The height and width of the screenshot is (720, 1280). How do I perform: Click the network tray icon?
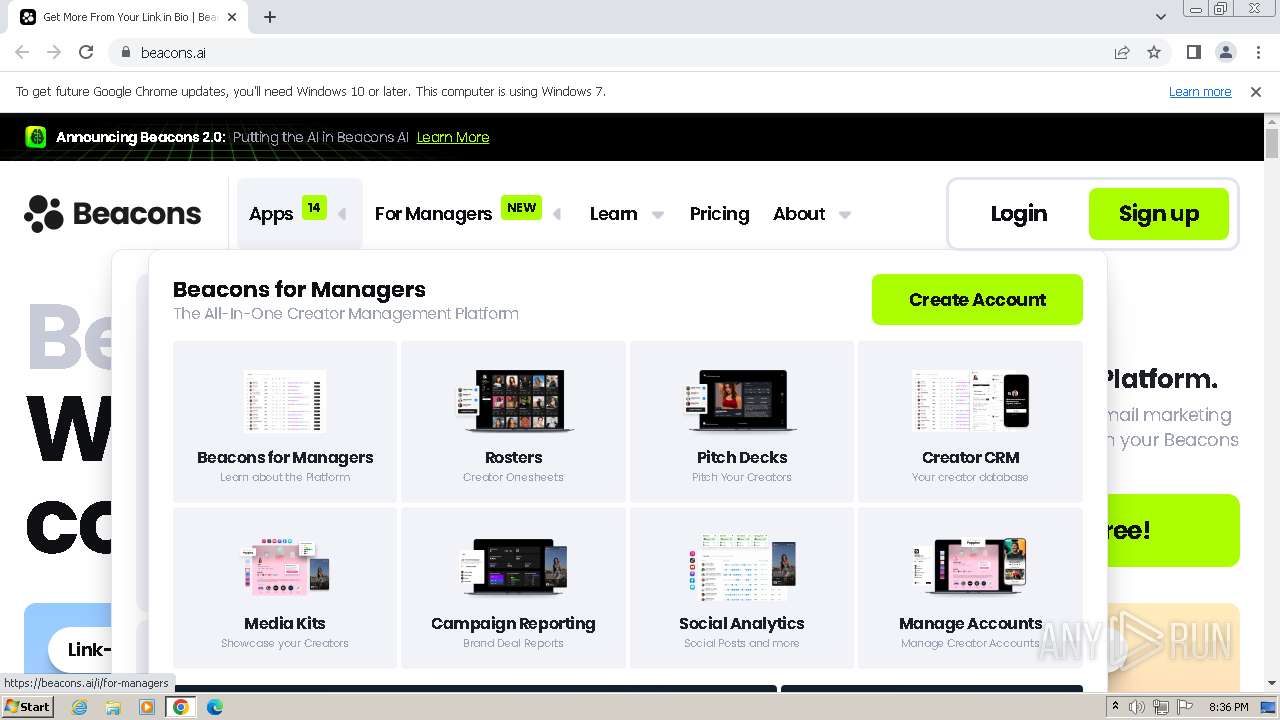[x=1160, y=707]
